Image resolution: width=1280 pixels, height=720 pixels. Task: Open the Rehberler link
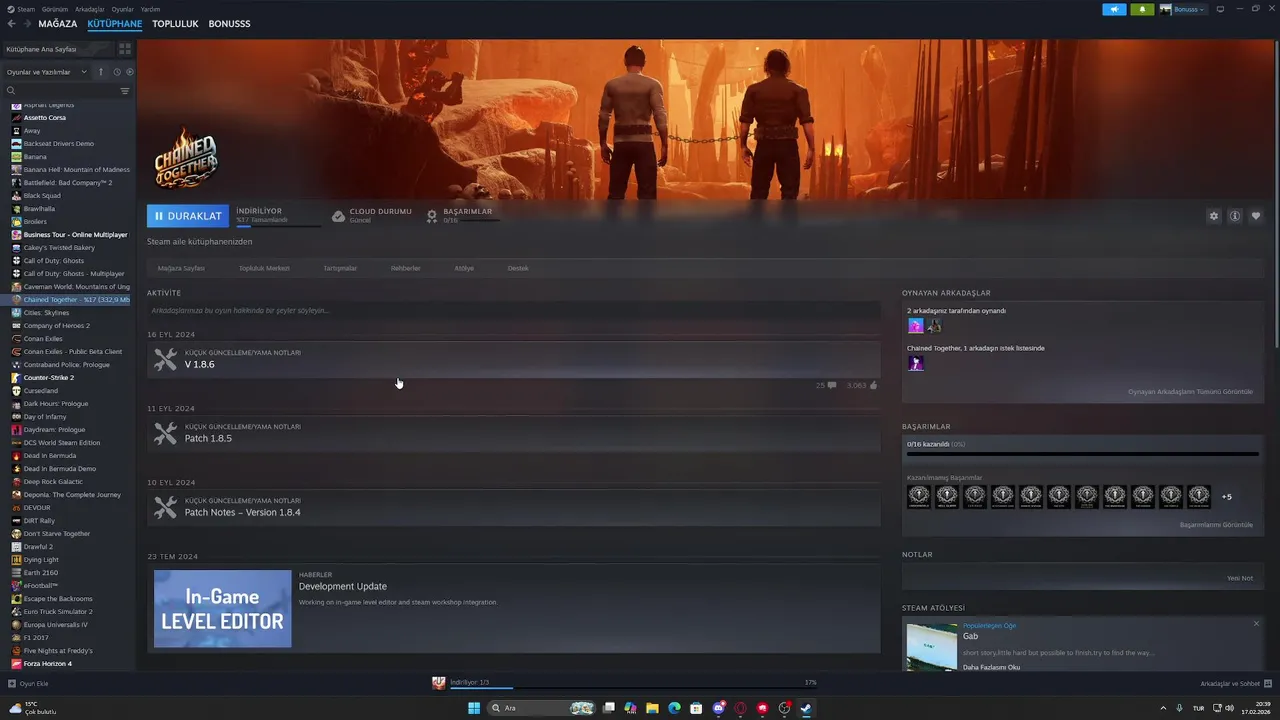(405, 268)
